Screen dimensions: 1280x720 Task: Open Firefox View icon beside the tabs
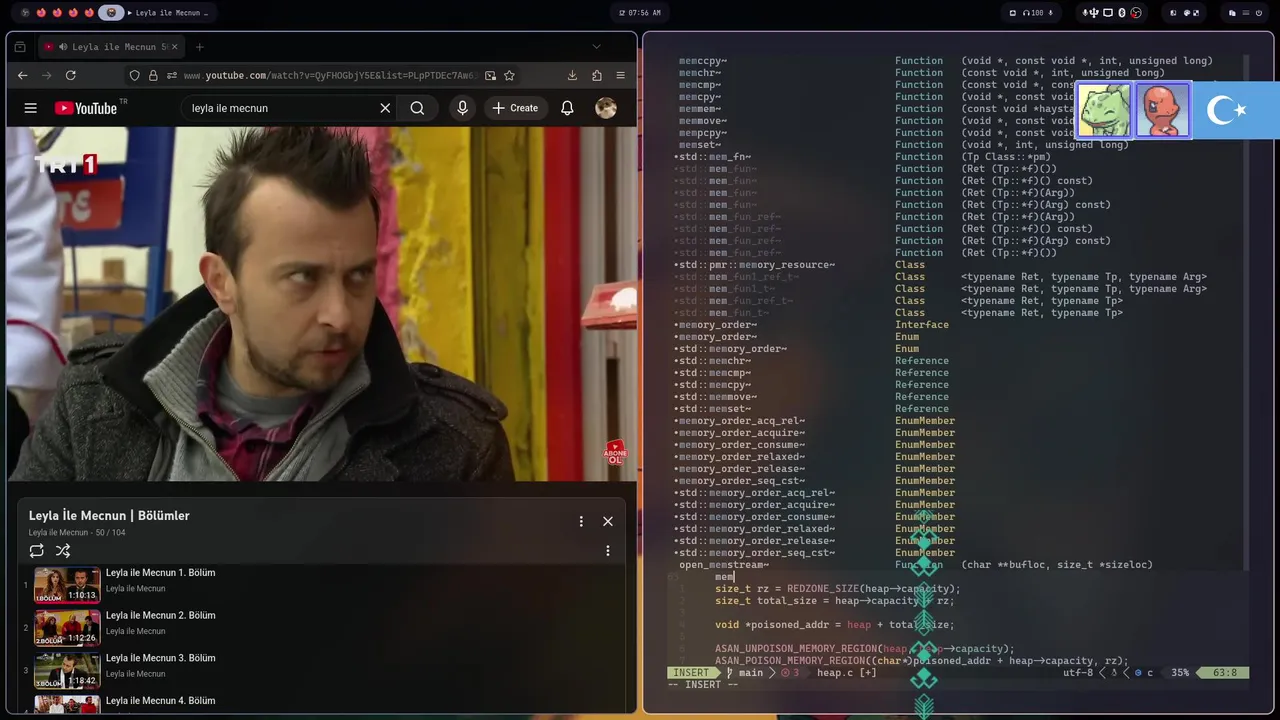(x=20, y=47)
